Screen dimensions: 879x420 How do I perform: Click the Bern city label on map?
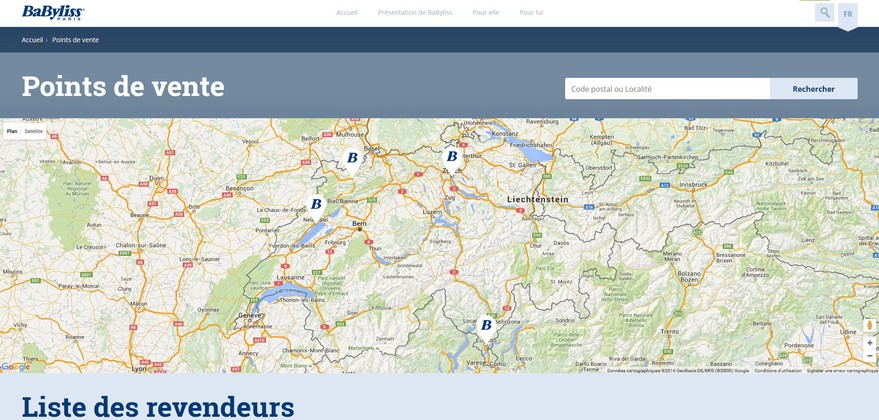359,223
